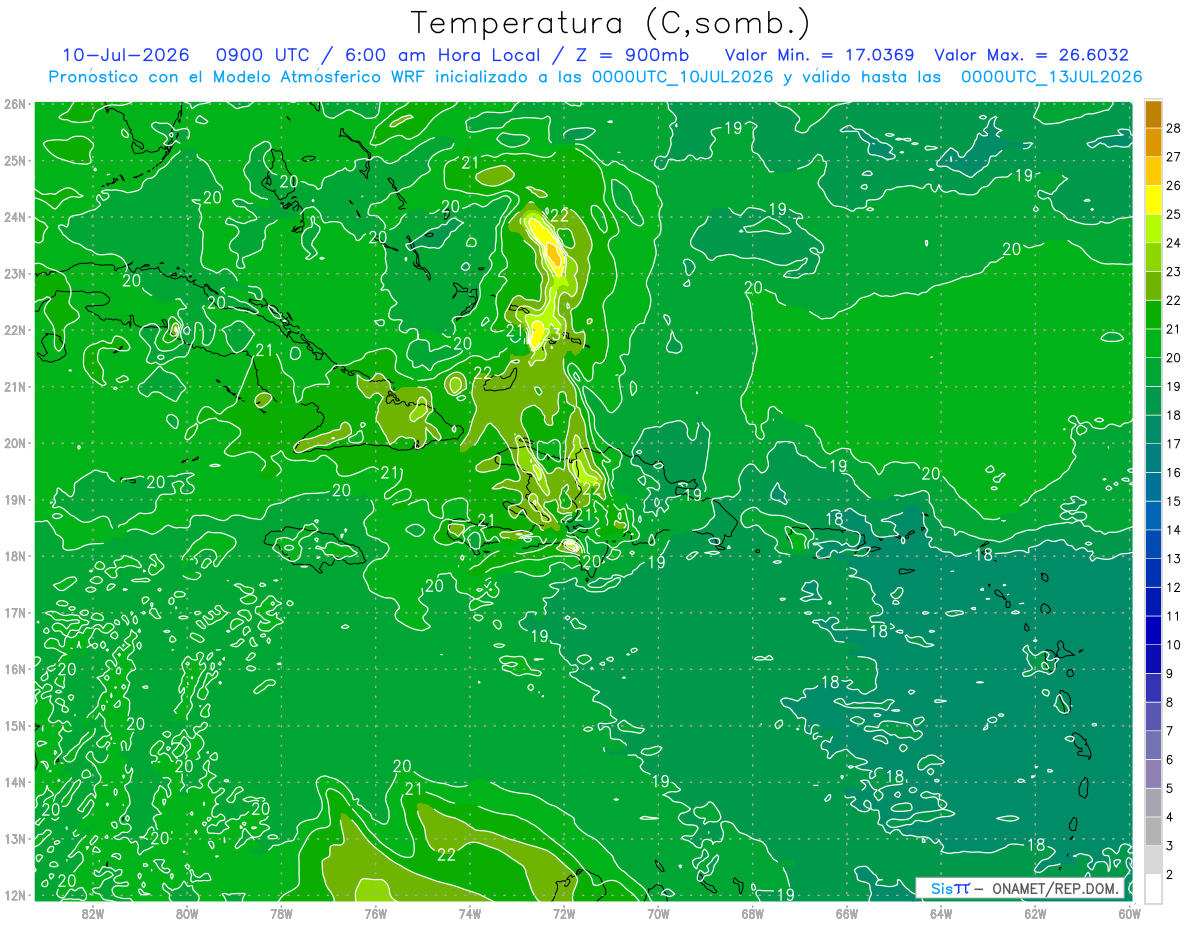Select the date text "10-Jul-2026"
This screenshot has width=1200, height=927.
click(124, 55)
